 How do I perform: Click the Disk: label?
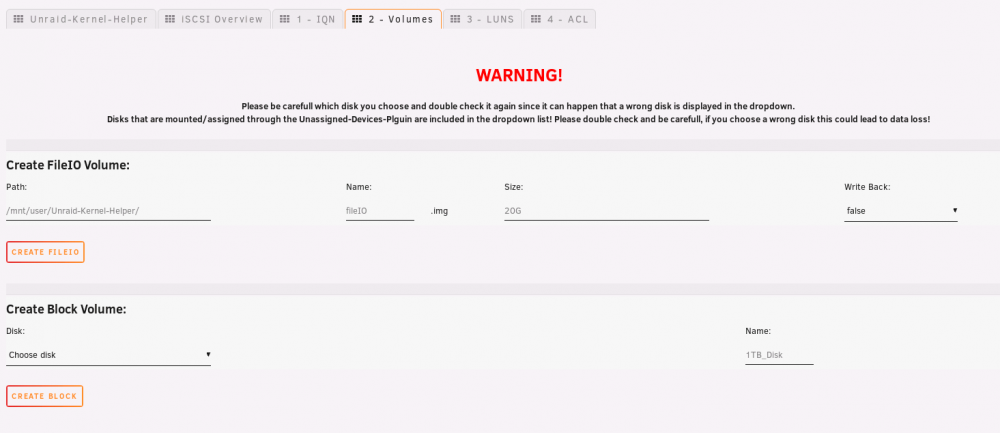click(15, 331)
